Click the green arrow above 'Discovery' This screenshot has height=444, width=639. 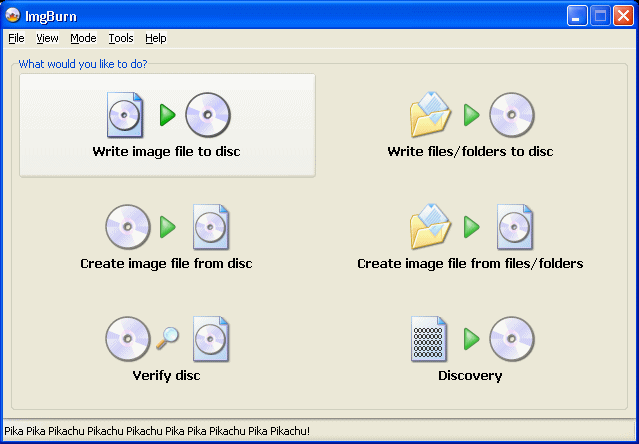tap(472, 339)
